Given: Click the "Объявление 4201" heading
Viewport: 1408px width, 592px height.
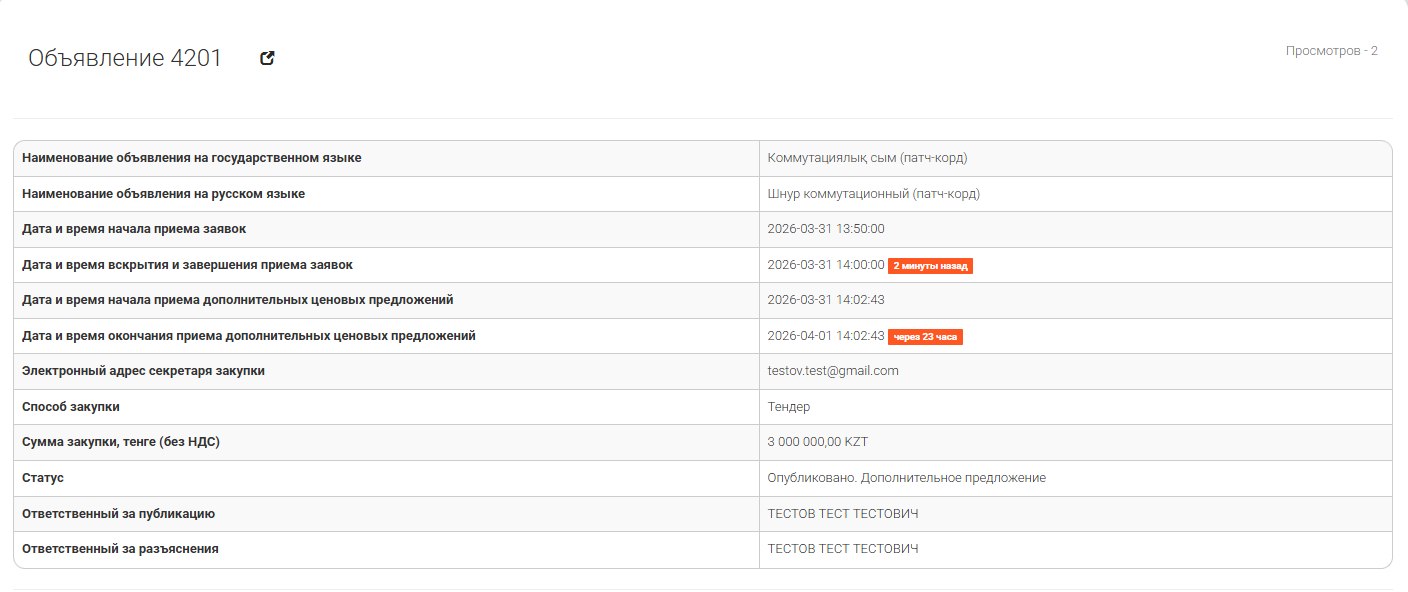Looking at the screenshot, I should [x=125, y=58].
